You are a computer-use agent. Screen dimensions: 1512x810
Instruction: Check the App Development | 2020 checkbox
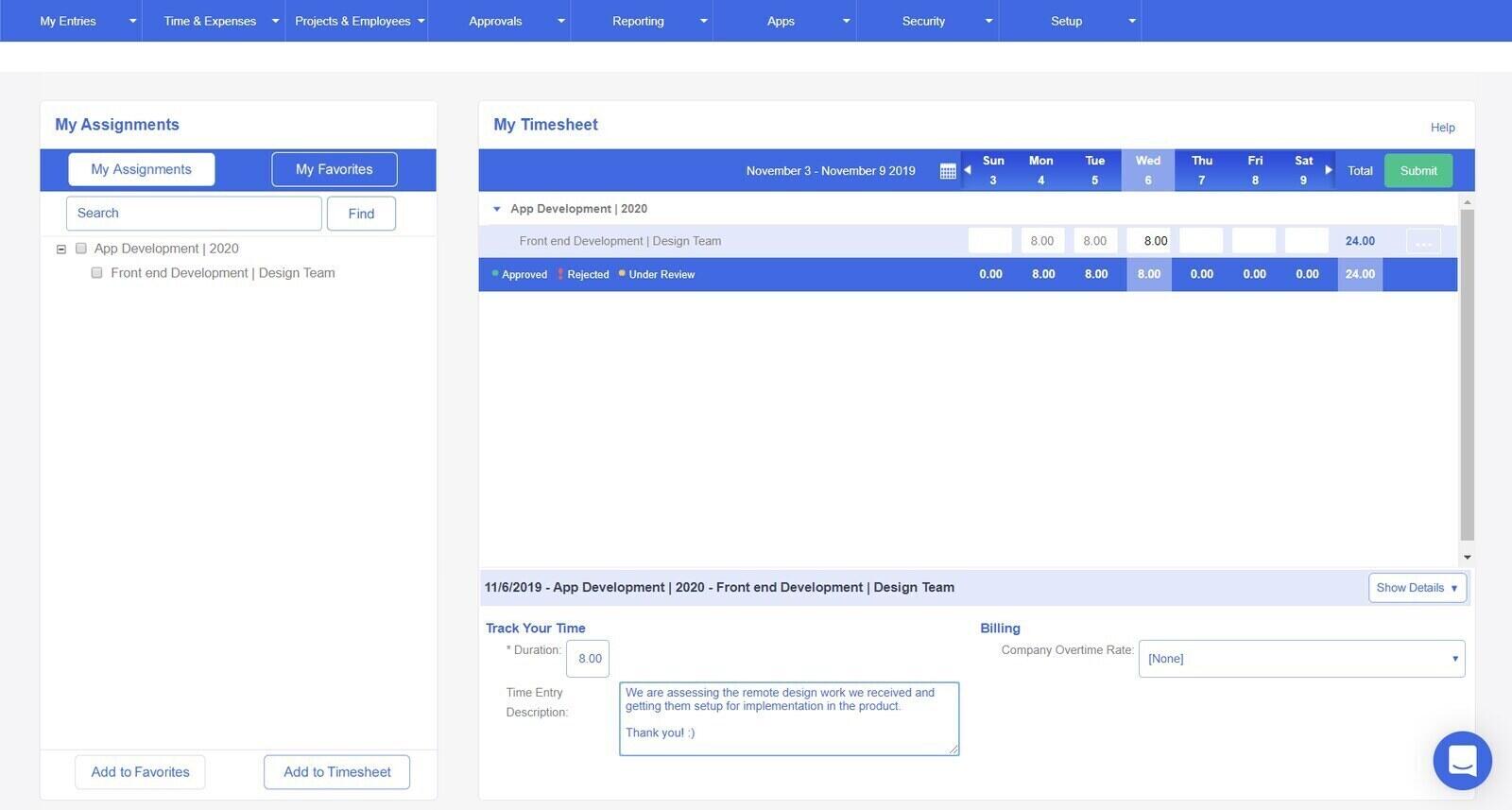pyautogui.click(x=81, y=249)
